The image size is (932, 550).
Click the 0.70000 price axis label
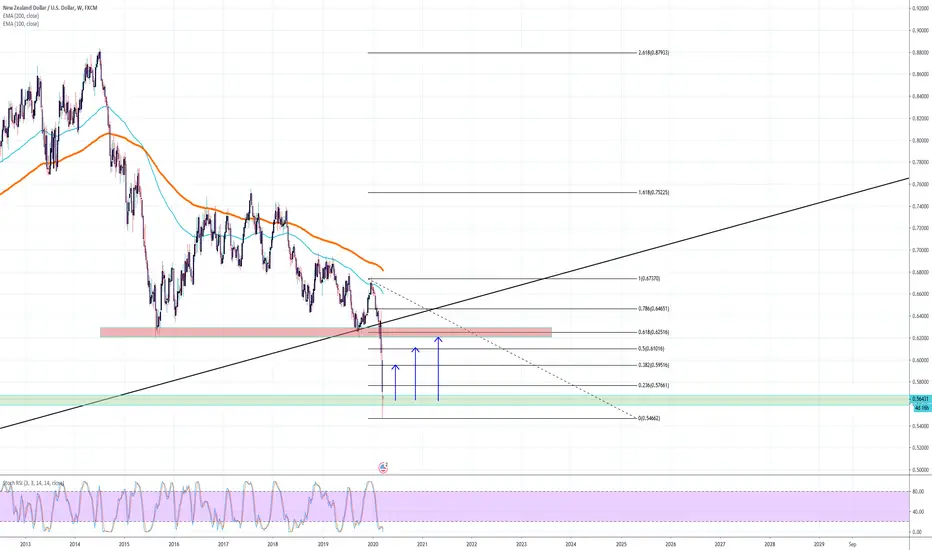click(x=921, y=250)
